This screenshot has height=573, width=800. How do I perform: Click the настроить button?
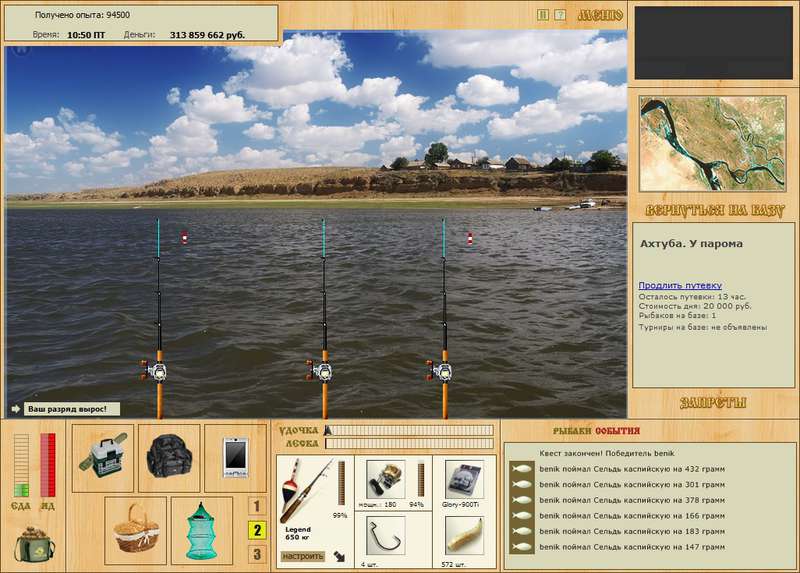(303, 556)
